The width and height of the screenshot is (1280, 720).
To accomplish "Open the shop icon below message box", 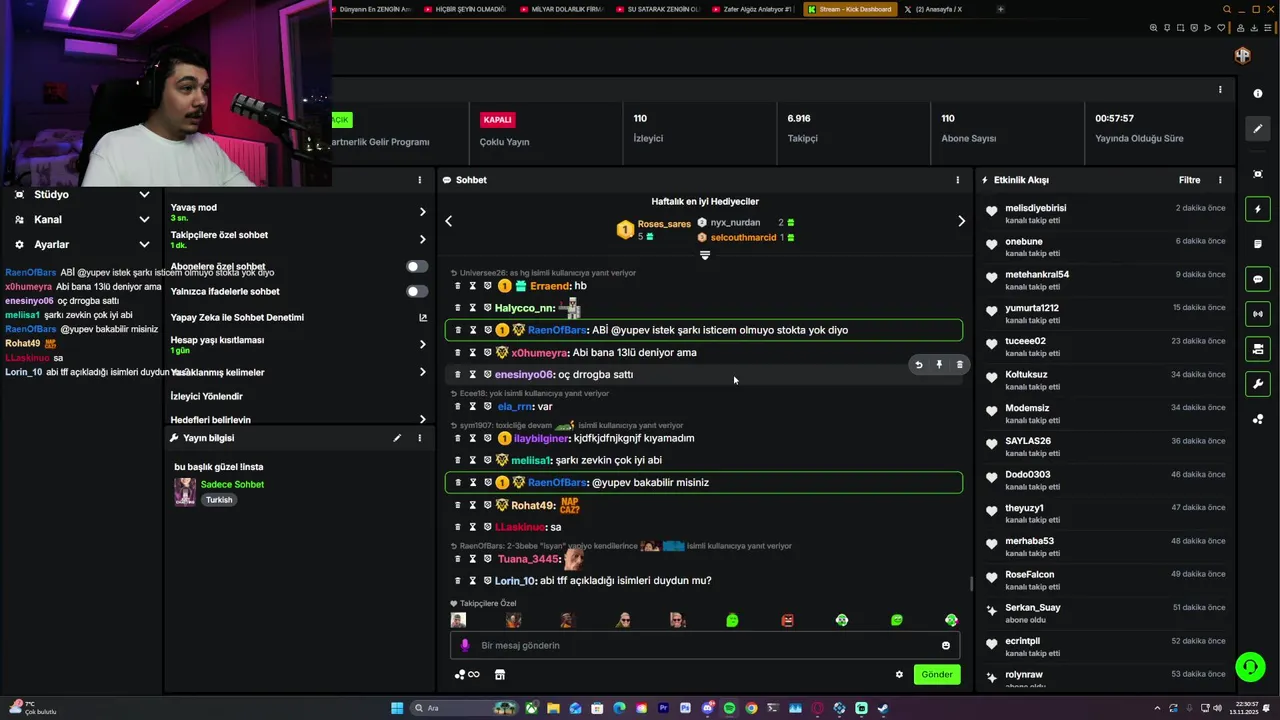I will (500, 674).
